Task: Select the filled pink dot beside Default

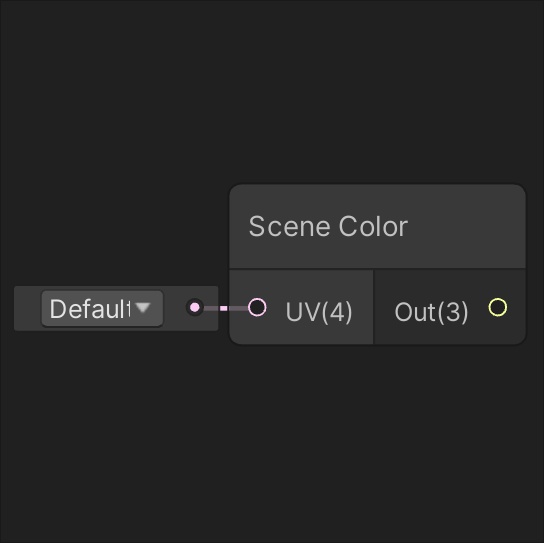Action: [195, 307]
